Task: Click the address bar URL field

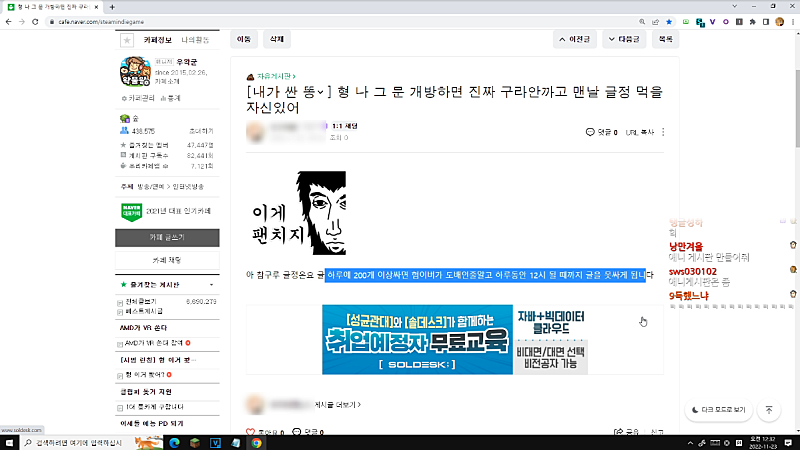Action: [x=342, y=22]
